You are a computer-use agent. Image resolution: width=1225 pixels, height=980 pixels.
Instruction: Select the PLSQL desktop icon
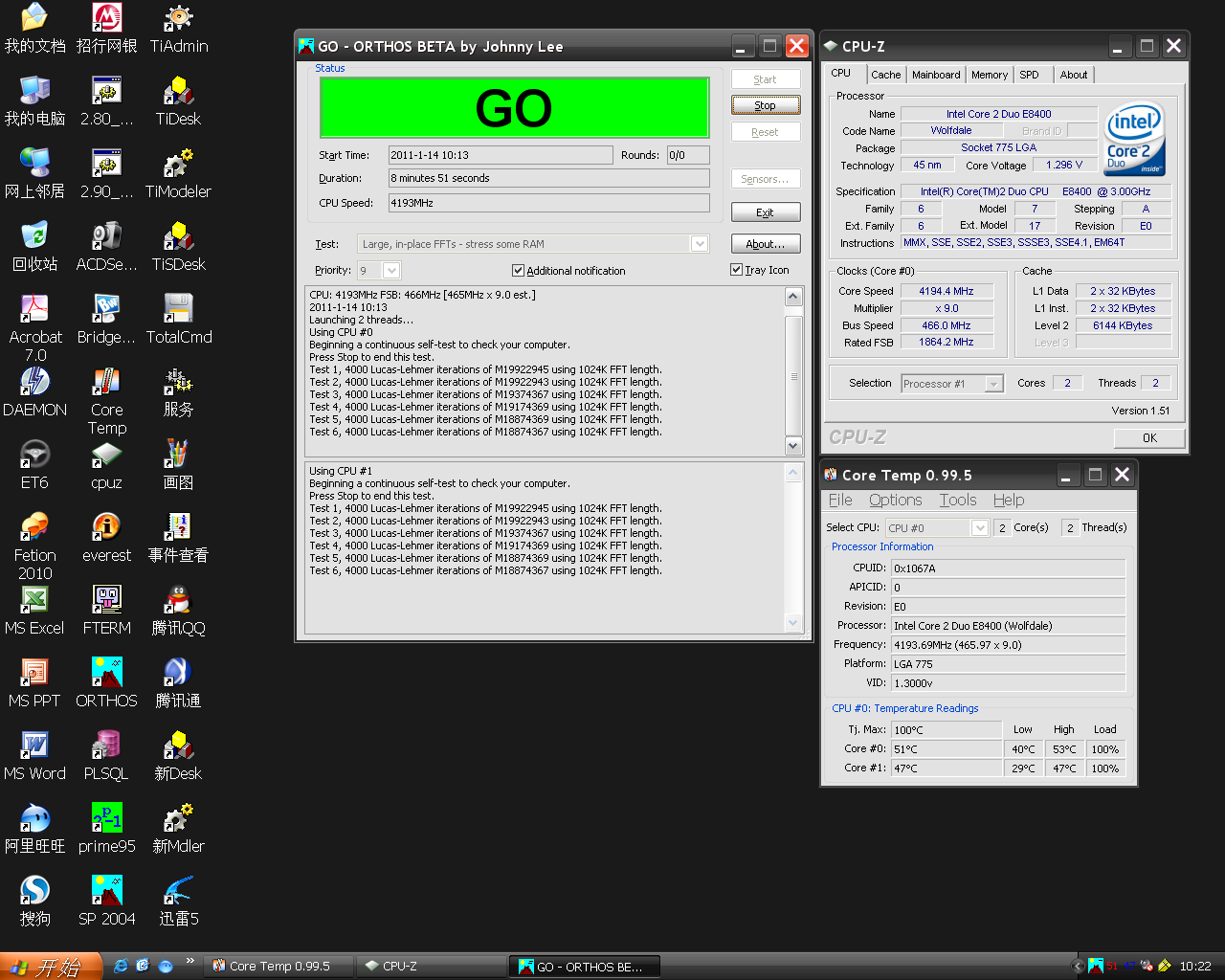[106, 755]
